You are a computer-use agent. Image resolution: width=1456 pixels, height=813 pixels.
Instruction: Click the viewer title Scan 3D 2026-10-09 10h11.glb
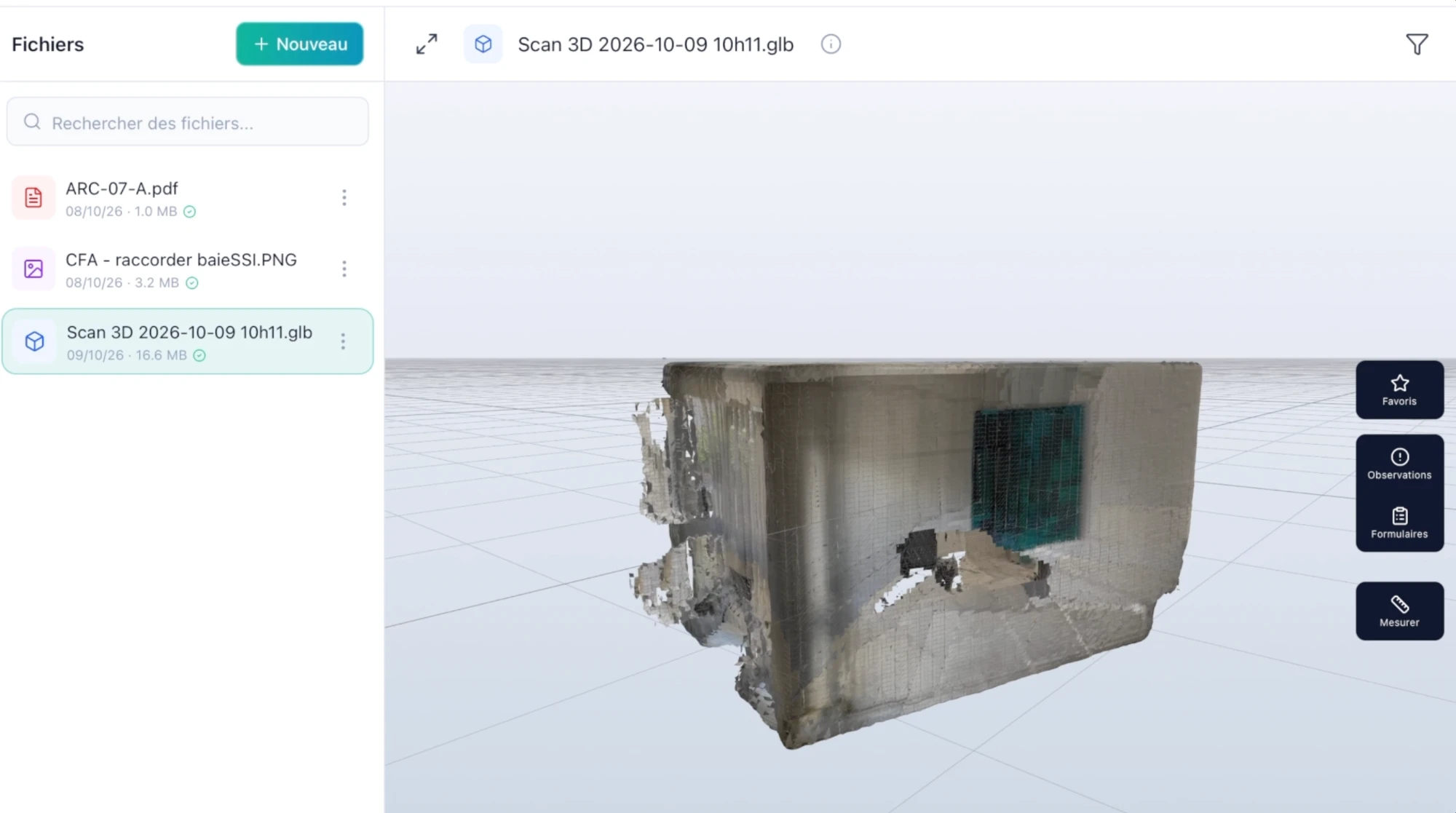click(x=655, y=44)
